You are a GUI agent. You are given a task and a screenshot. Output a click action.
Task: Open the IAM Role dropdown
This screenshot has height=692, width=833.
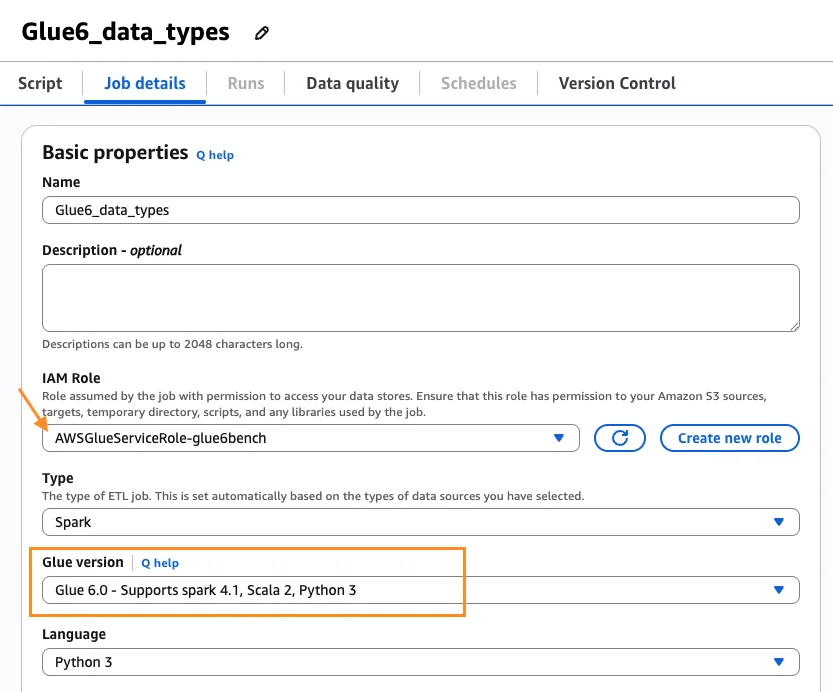pyautogui.click(x=311, y=438)
